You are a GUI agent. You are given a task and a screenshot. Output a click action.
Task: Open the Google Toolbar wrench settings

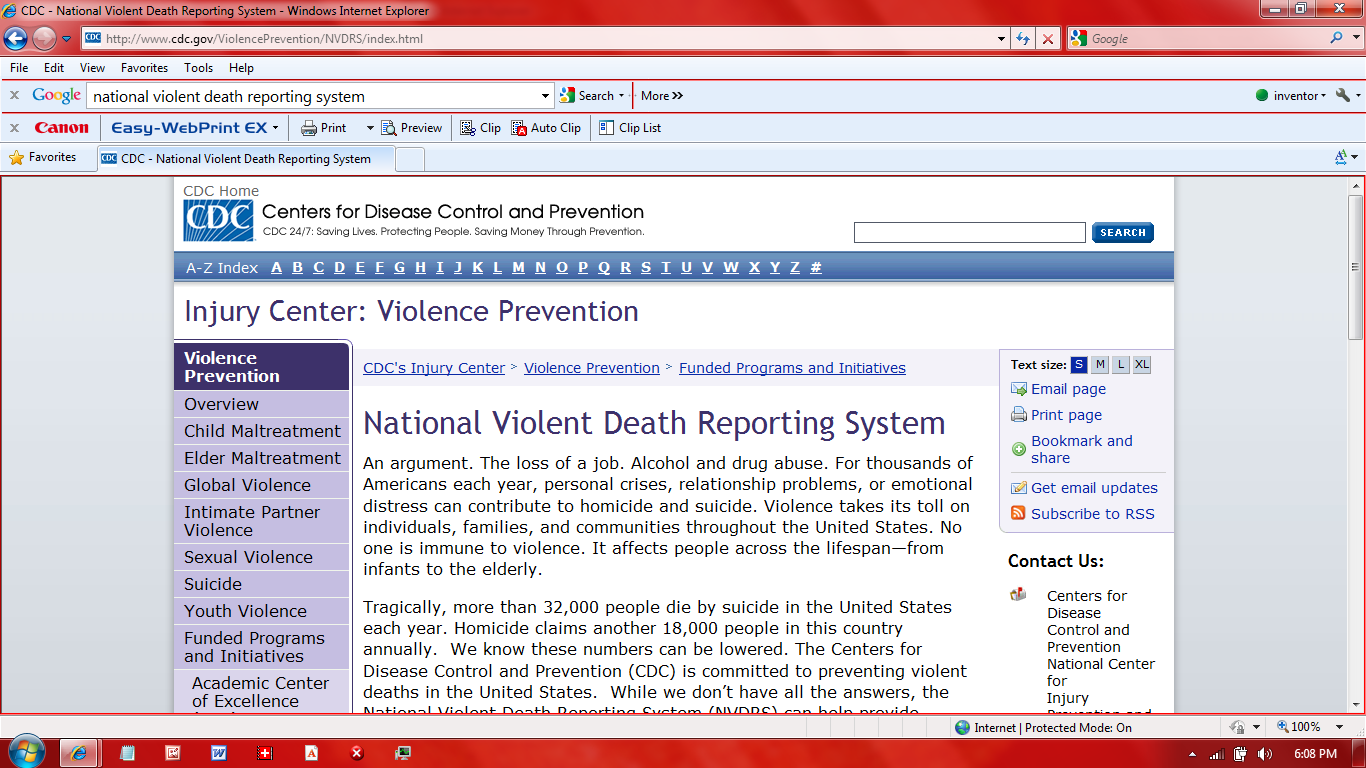click(x=1342, y=95)
